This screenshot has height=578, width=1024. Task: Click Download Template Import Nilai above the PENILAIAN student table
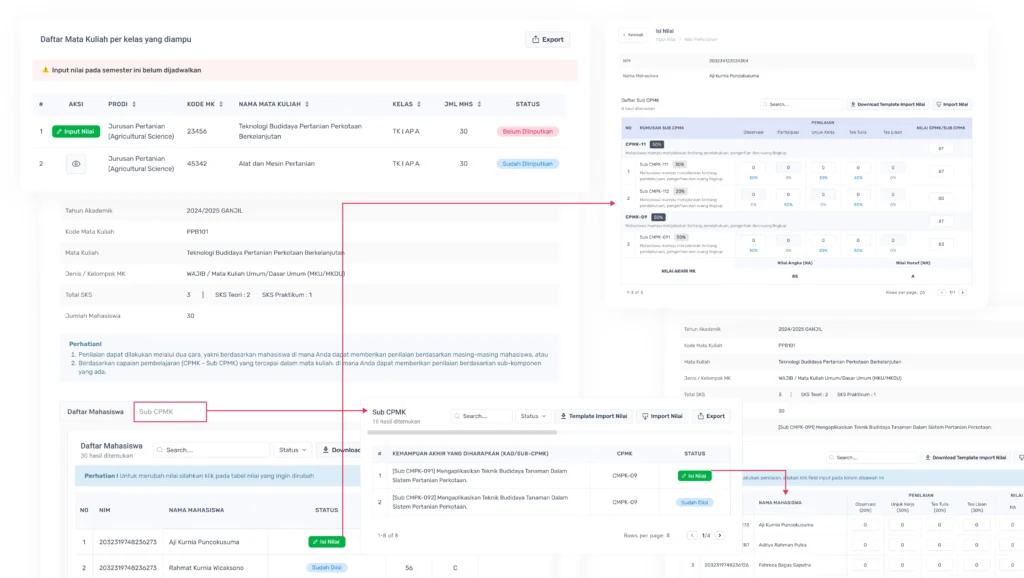965,458
